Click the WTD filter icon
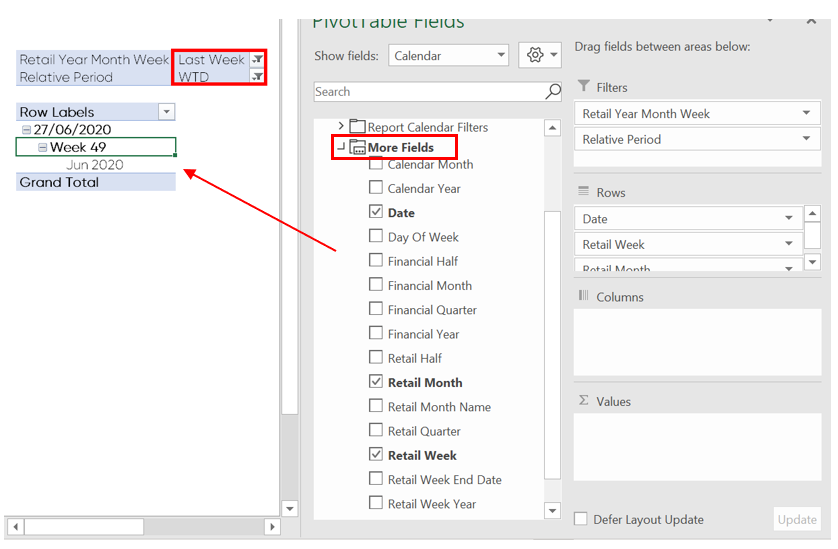 click(x=257, y=77)
